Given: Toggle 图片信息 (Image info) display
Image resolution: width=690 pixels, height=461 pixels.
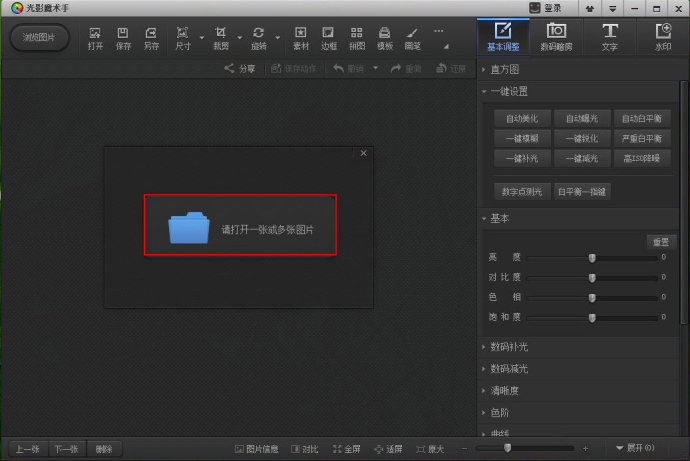Looking at the screenshot, I should pyautogui.click(x=256, y=449).
